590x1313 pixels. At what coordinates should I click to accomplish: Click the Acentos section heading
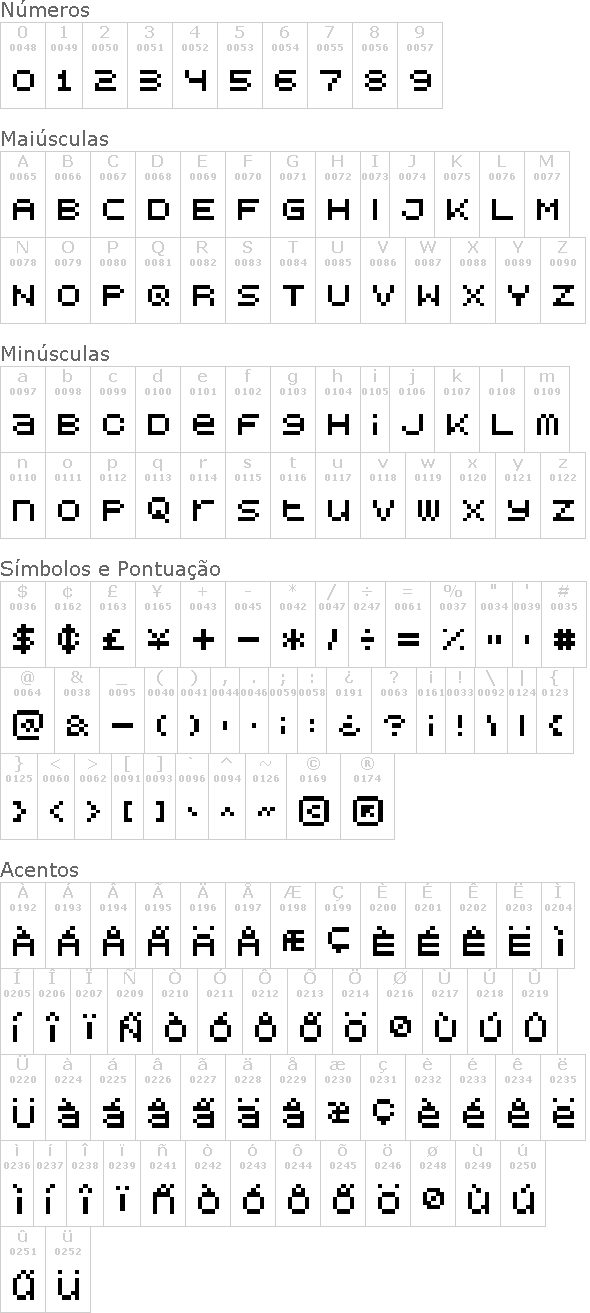(x=39, y=870)
